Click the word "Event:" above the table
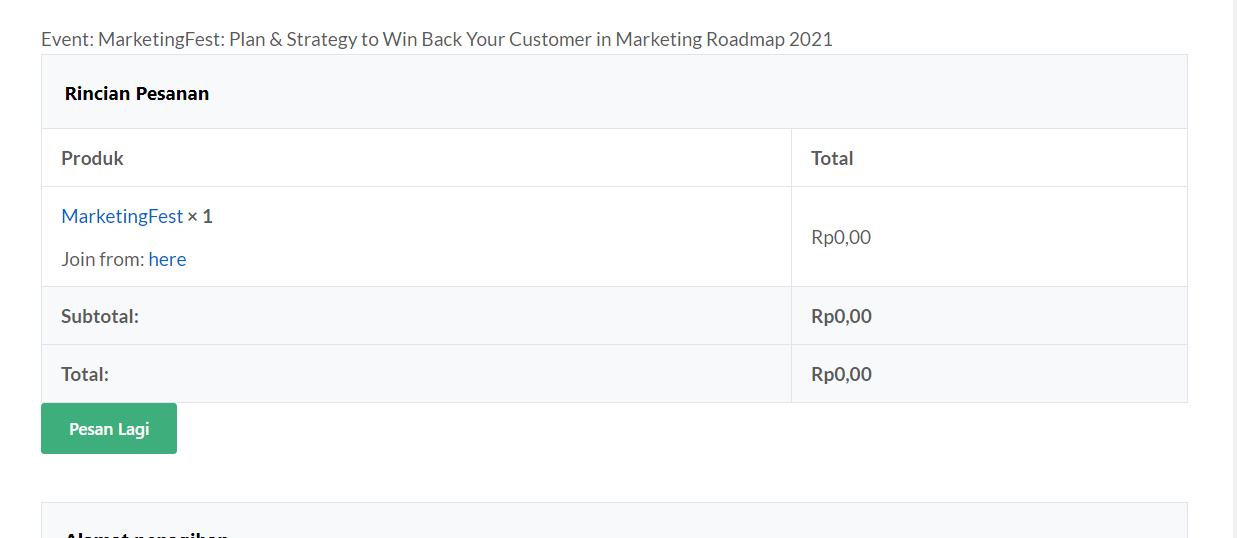 [67, 39]
